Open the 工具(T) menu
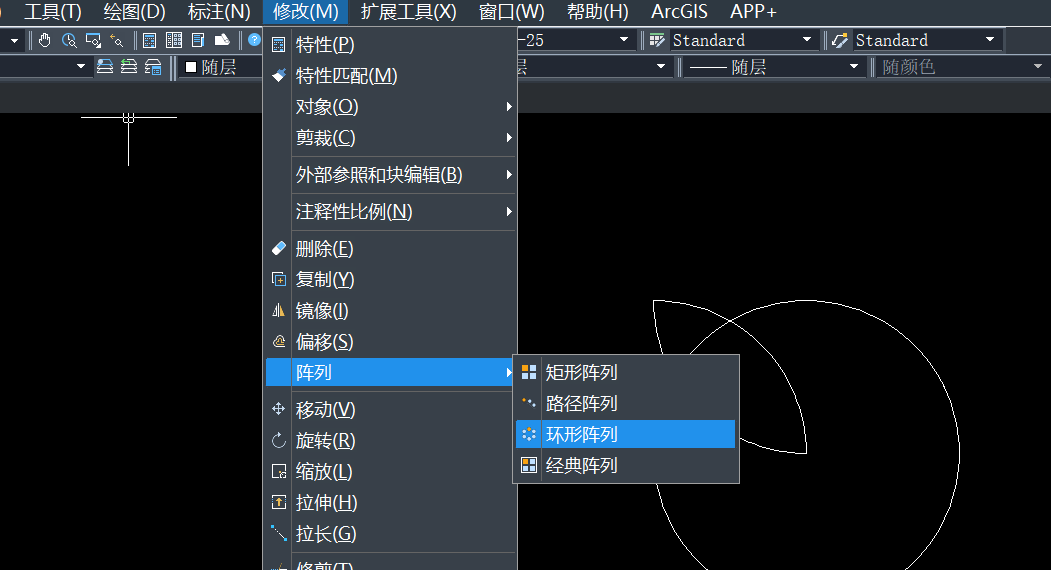 point(53,11)
